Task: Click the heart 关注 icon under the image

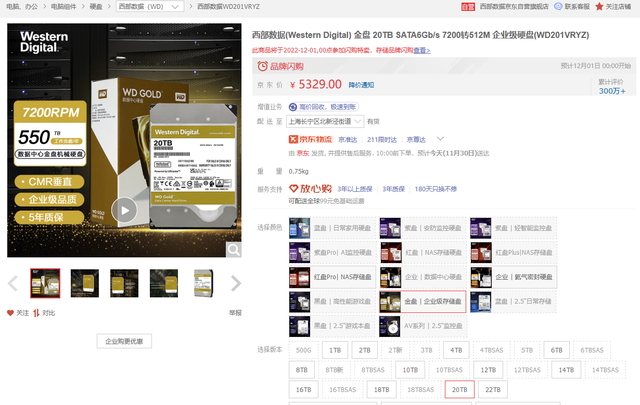Action: 11,313
